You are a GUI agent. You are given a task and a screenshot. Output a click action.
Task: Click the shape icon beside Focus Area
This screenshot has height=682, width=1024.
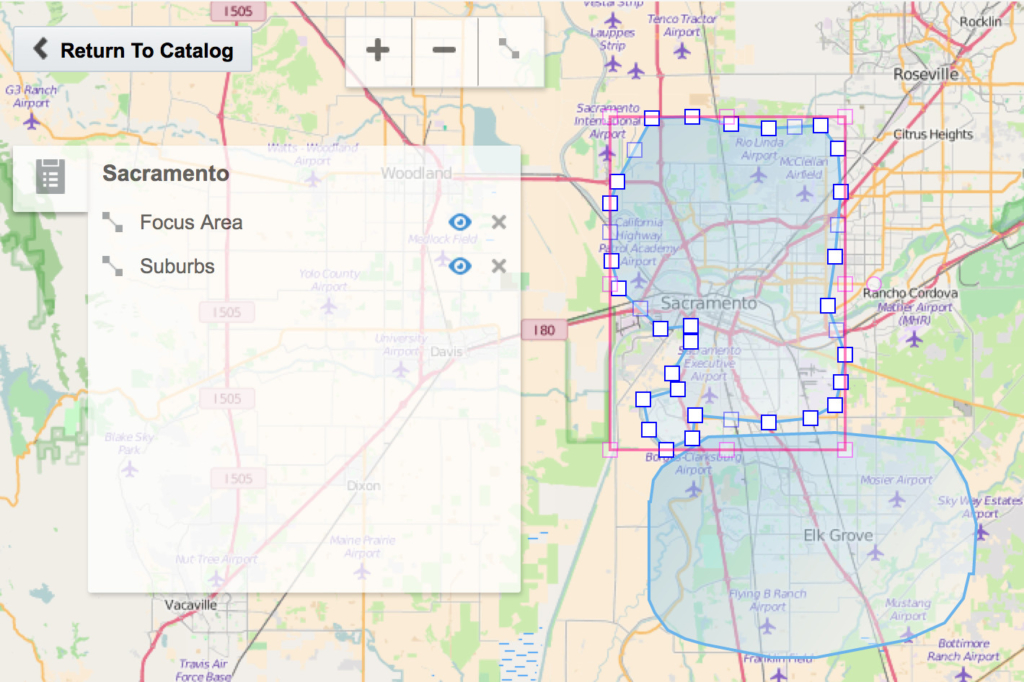[112, 222]
